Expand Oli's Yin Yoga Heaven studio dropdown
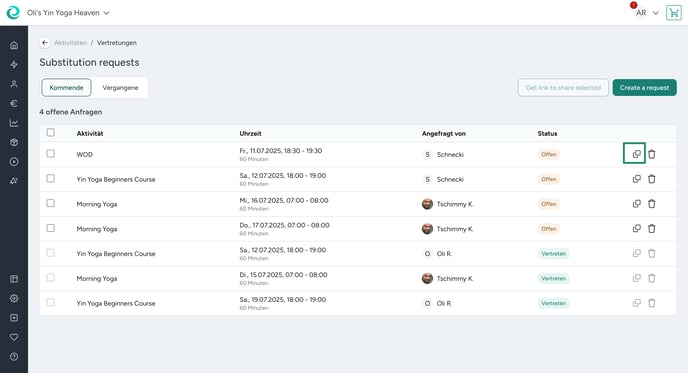Image resolution: width=688 pixels, height=373 pixels. tap(68, 13)
